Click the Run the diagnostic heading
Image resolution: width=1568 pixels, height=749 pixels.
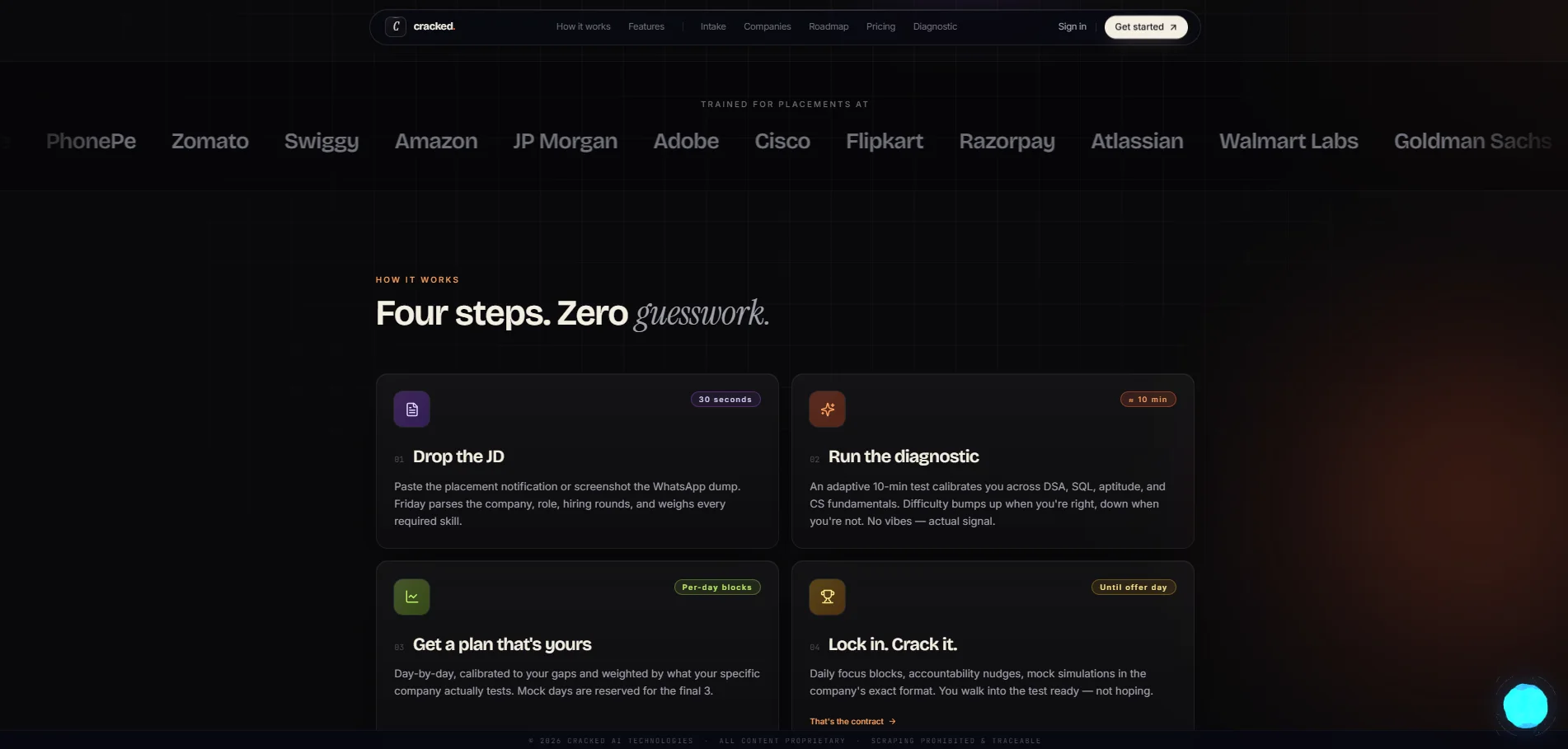pos(904,456)
